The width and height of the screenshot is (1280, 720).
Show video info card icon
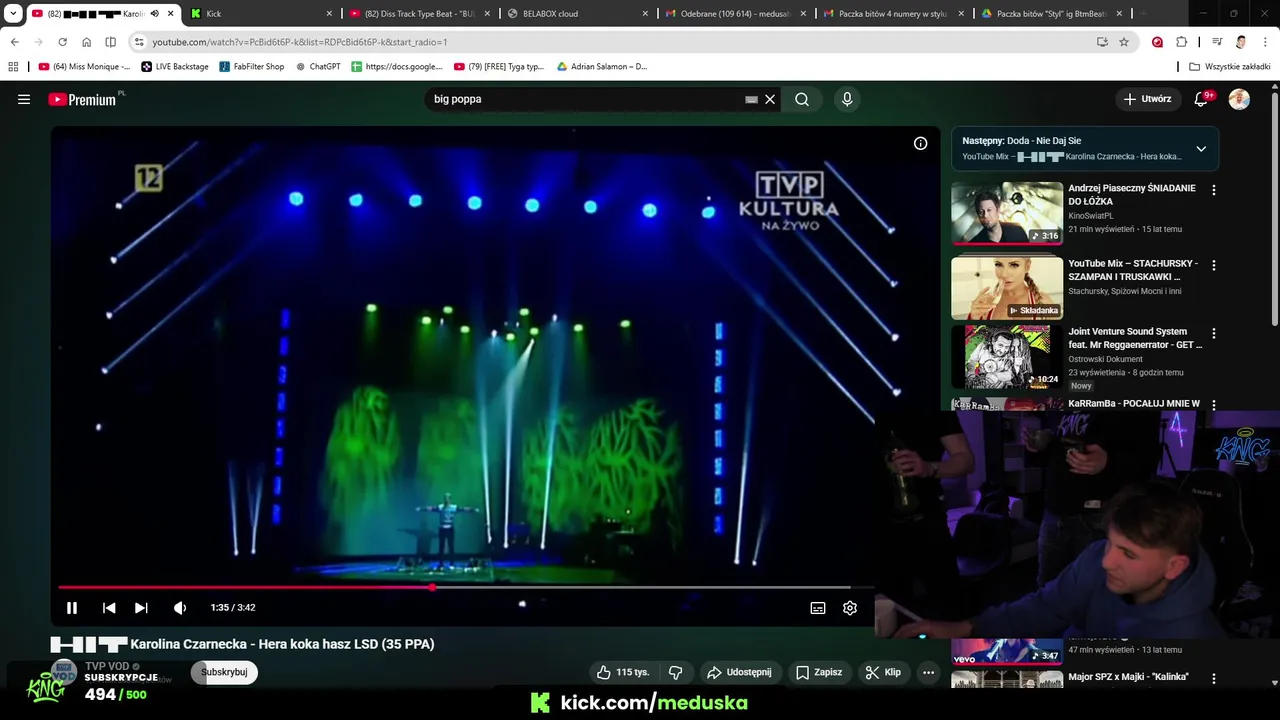tap(920, 143)
